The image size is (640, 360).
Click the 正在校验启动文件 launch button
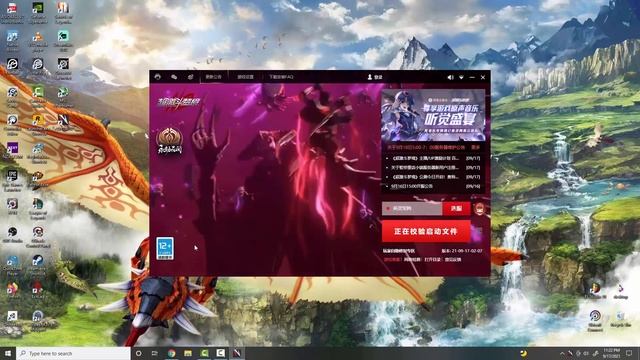[x=426, y=231]
